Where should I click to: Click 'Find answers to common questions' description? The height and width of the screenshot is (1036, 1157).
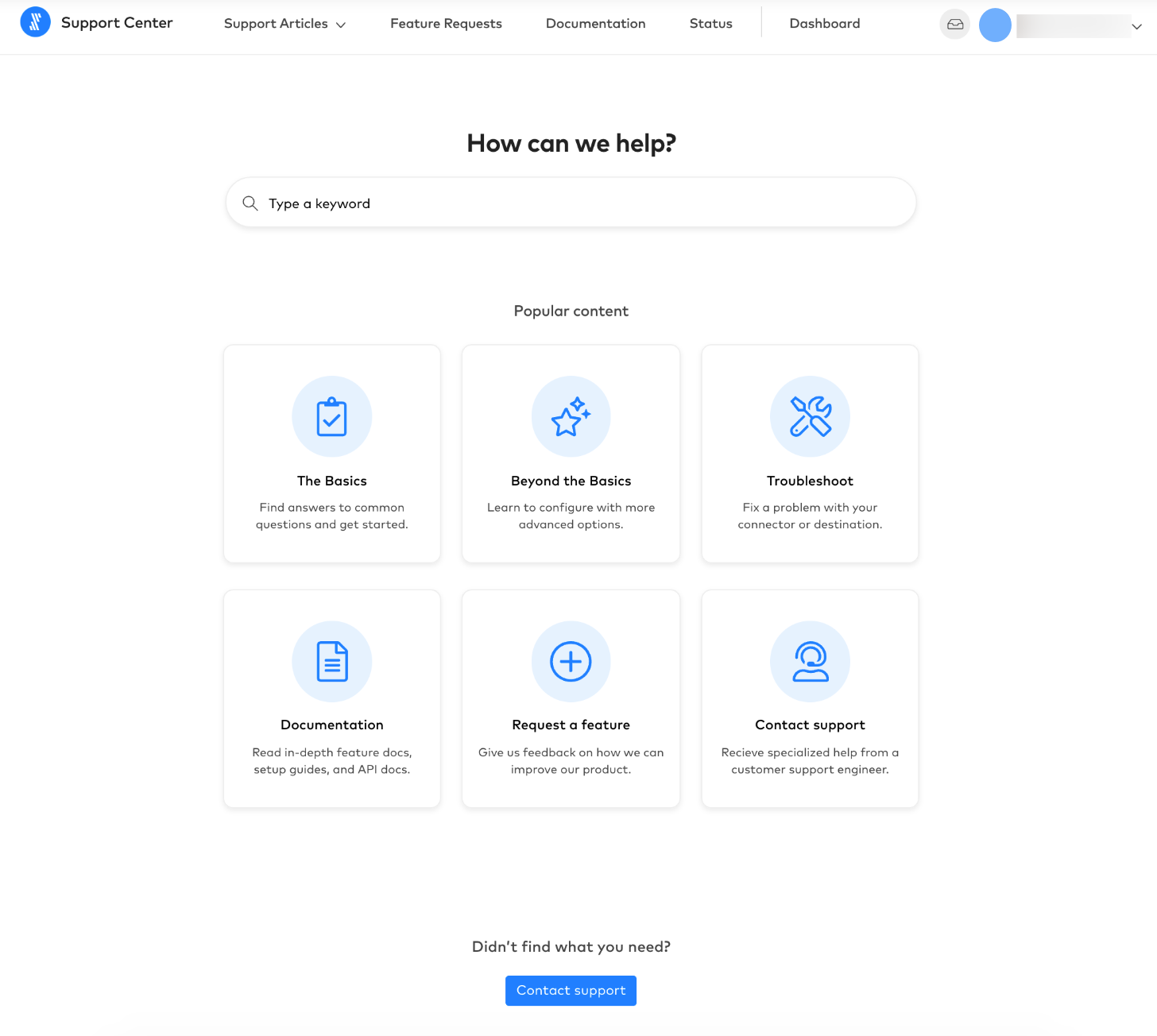pos(332,516)
